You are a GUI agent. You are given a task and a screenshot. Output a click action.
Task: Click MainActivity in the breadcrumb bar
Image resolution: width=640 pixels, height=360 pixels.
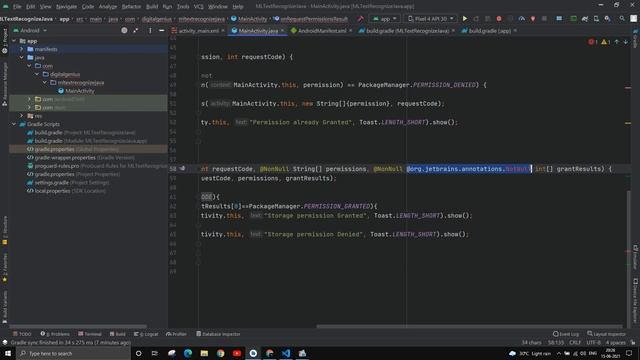(252, 19)
